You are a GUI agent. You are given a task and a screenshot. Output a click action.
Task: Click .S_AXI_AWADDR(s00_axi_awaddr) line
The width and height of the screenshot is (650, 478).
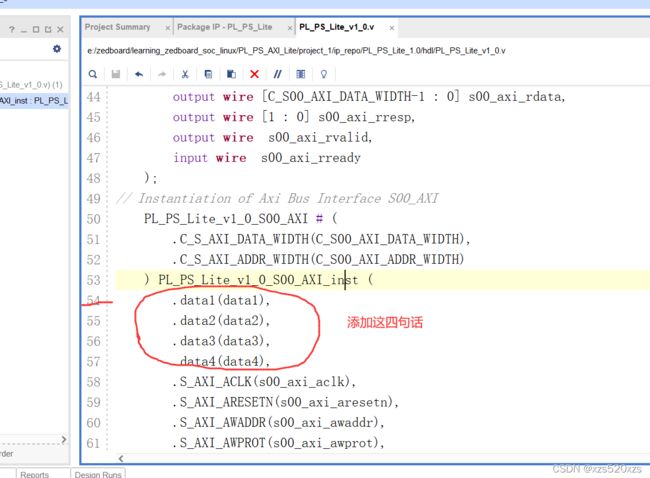click(278, 422)
